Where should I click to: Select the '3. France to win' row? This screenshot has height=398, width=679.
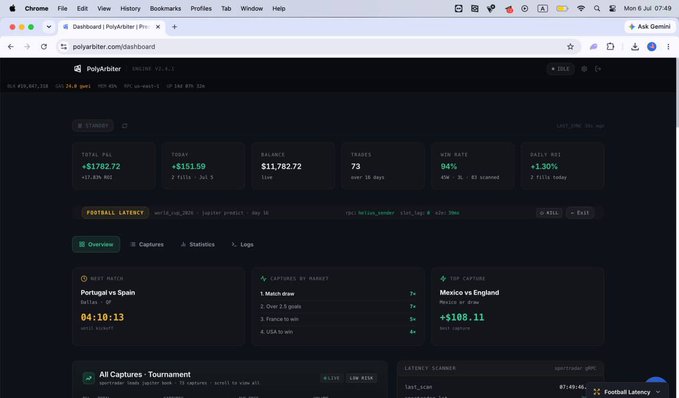click(x=338, y=319)
